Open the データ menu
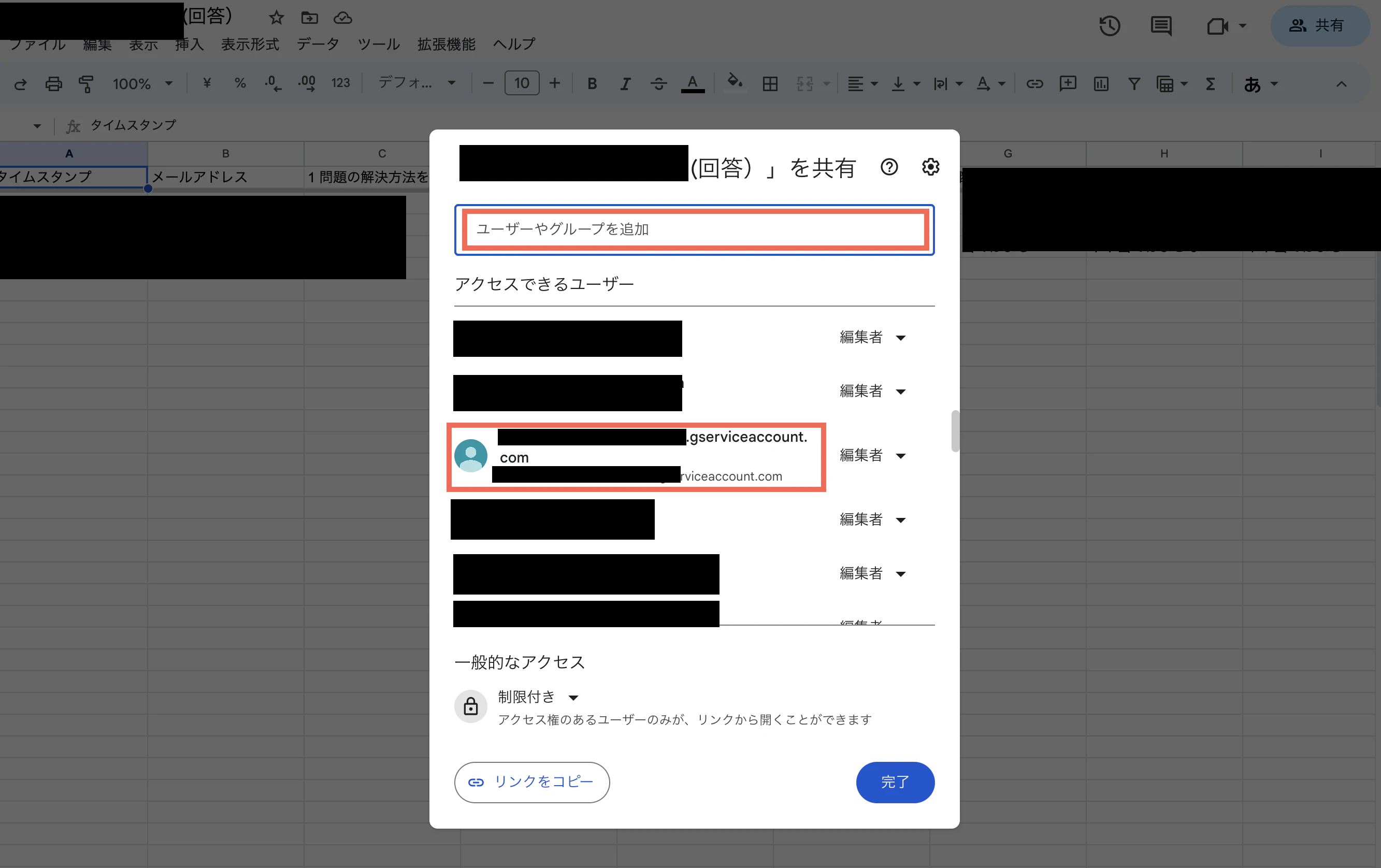Viewport: 1381px width, 868px height. click(318, 45)
